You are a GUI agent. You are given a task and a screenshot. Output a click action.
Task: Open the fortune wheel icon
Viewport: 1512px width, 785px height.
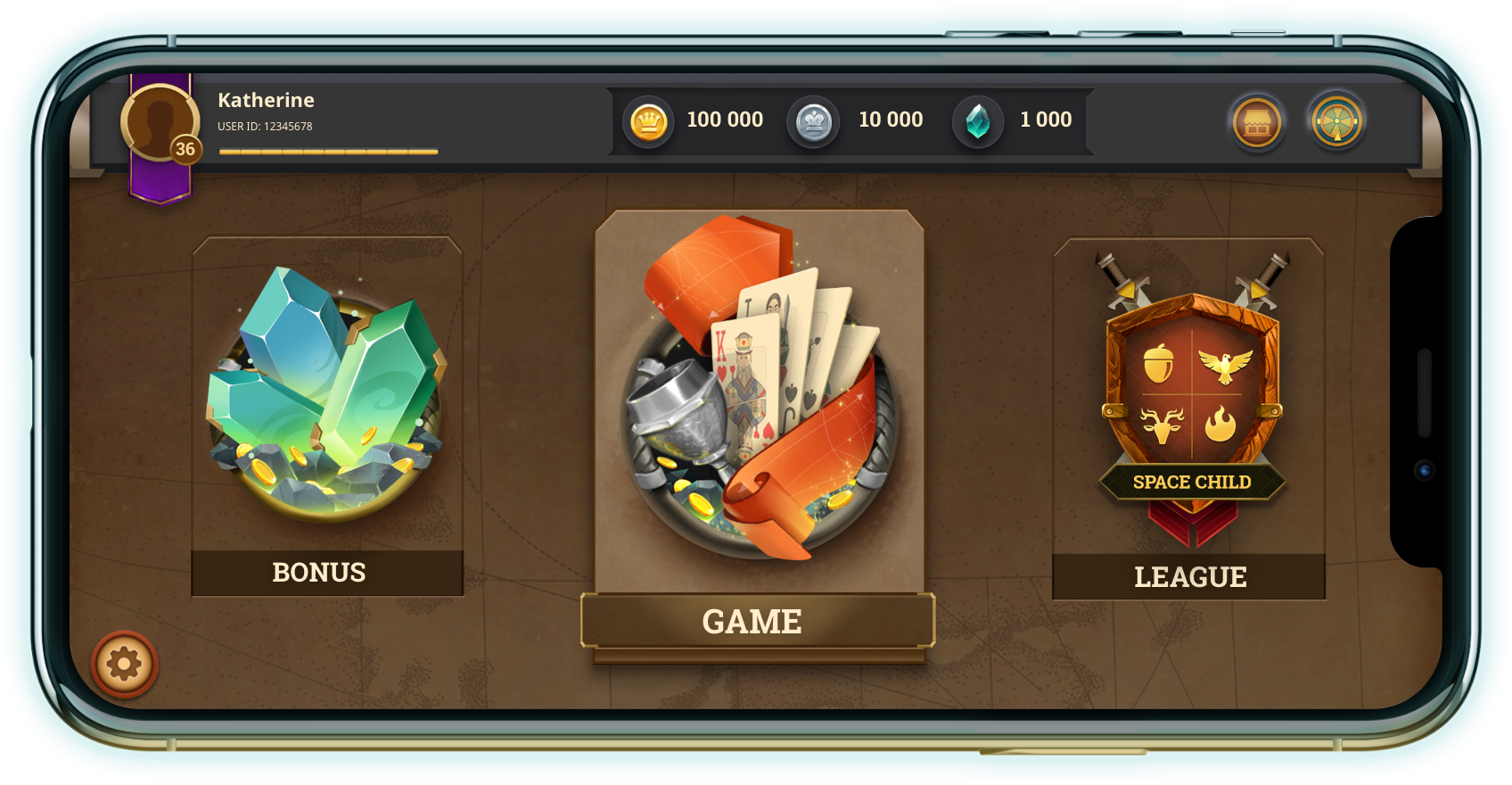[1336, 121]
